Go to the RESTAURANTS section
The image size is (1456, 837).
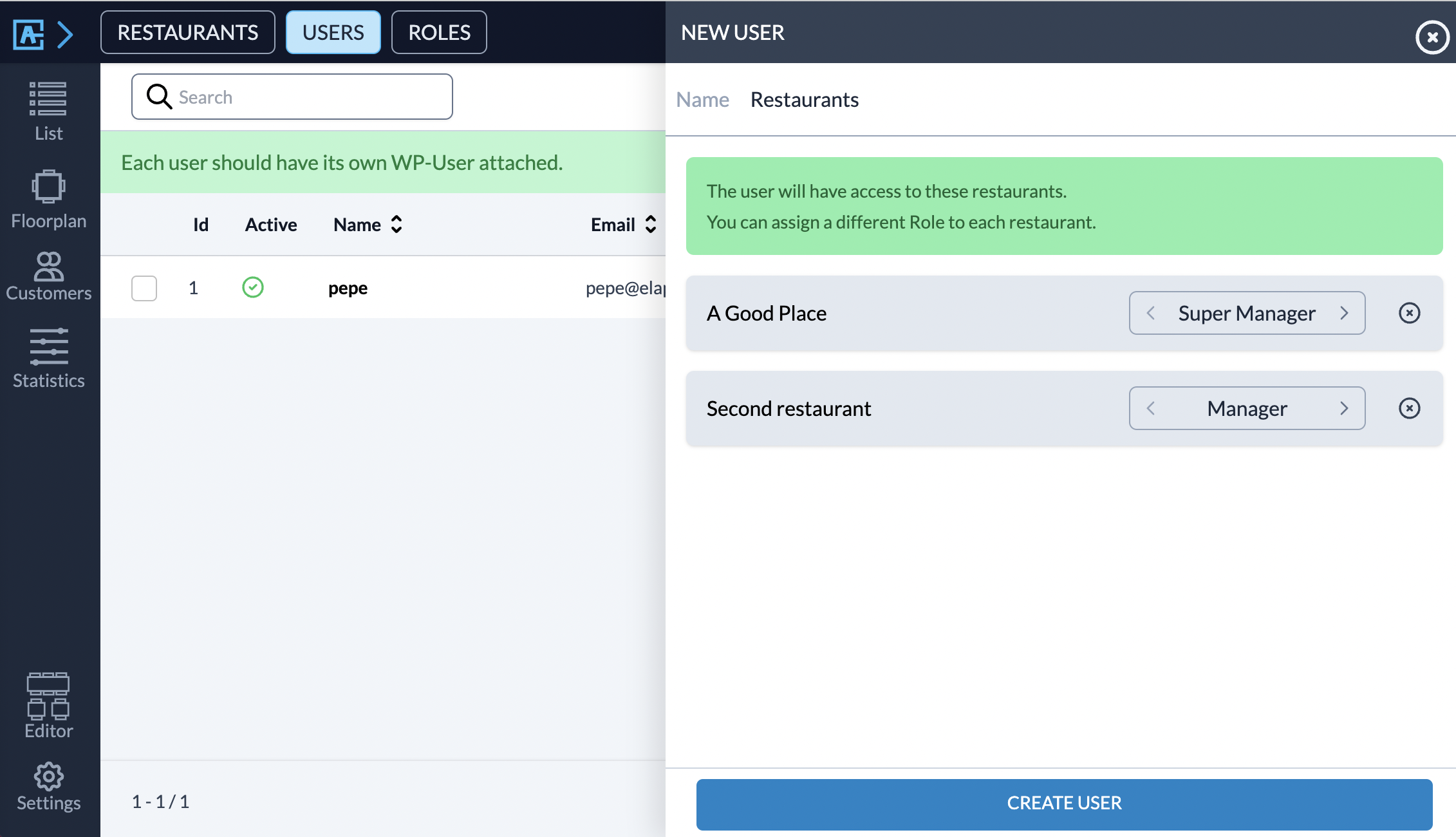[187, 33]
